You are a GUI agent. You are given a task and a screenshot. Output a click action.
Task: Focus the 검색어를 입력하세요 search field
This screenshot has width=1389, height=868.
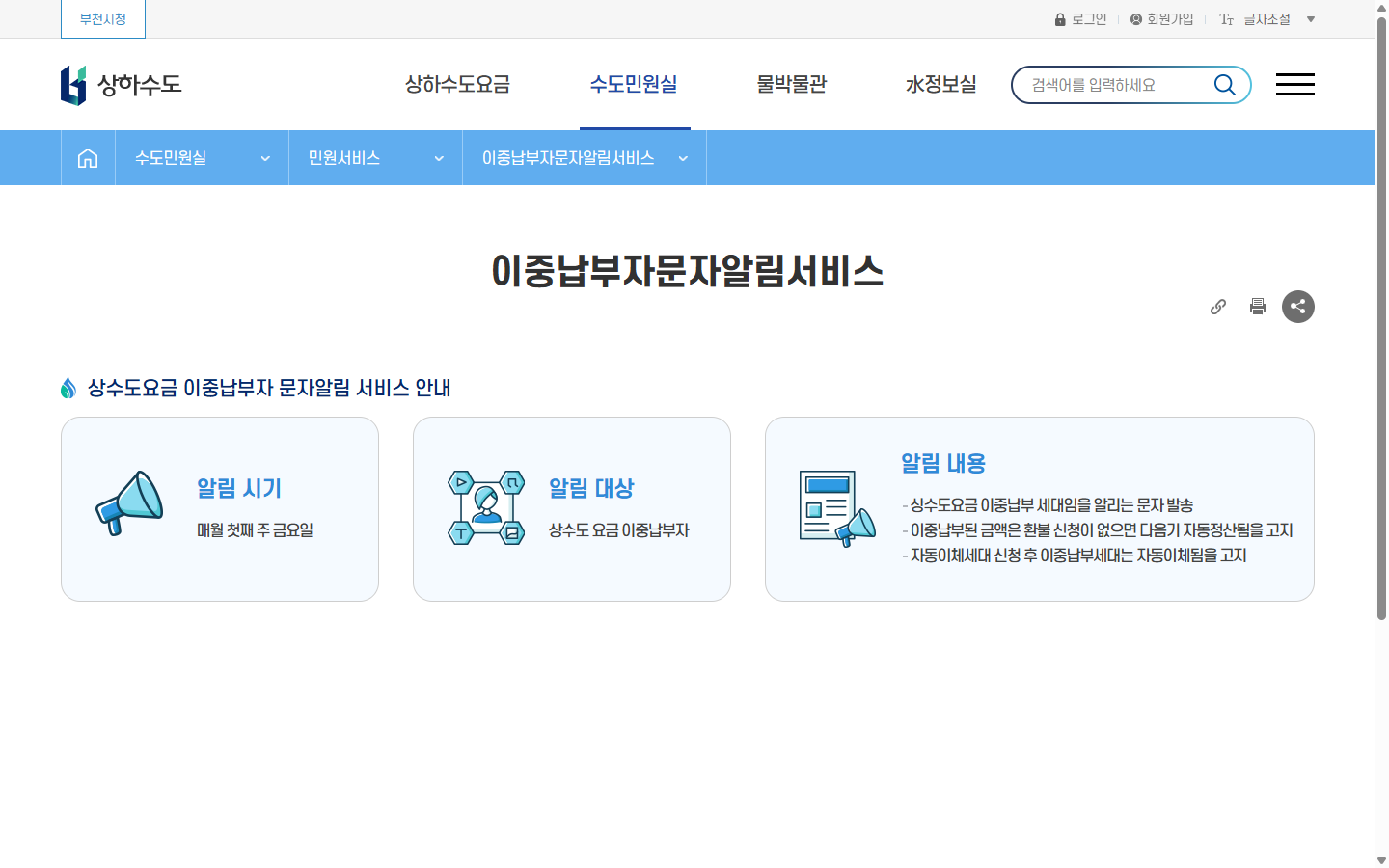click(1114, 85)
